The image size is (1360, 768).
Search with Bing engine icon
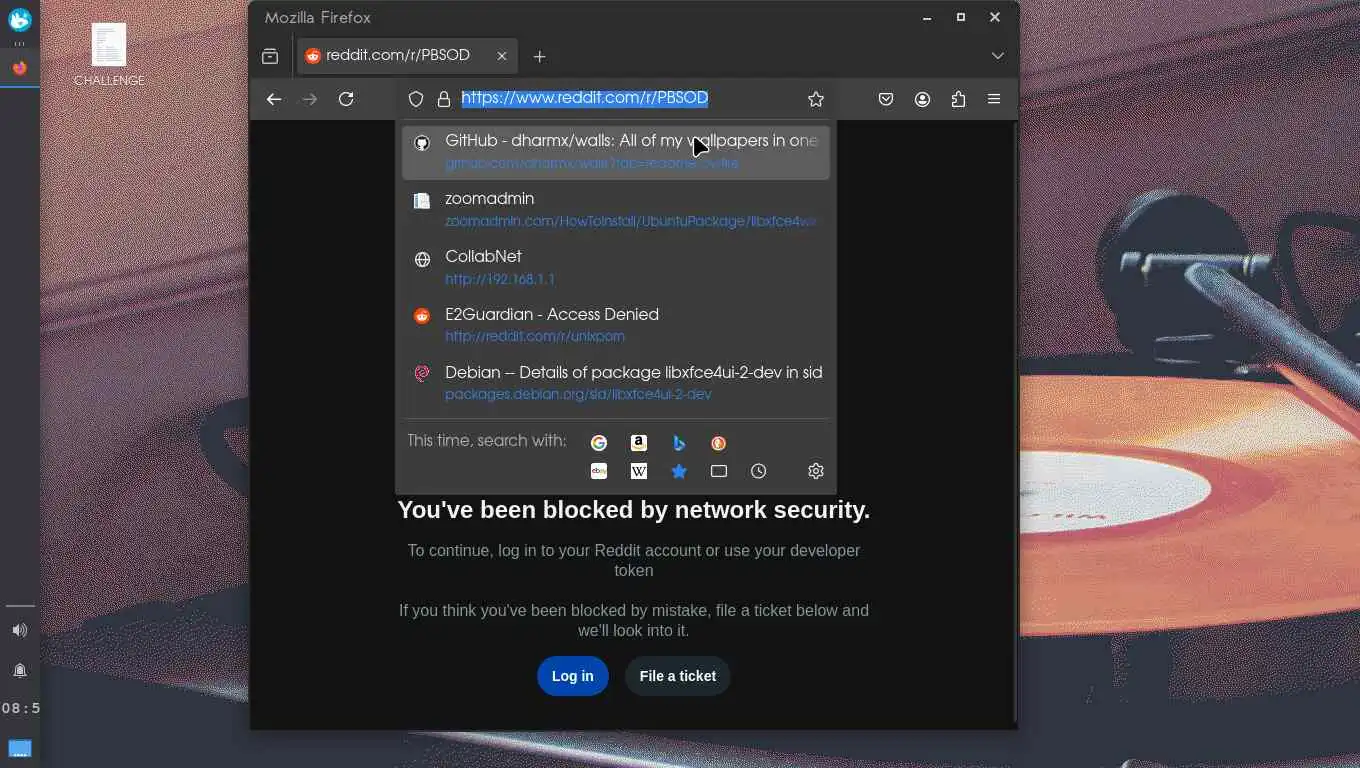[679, 443]
